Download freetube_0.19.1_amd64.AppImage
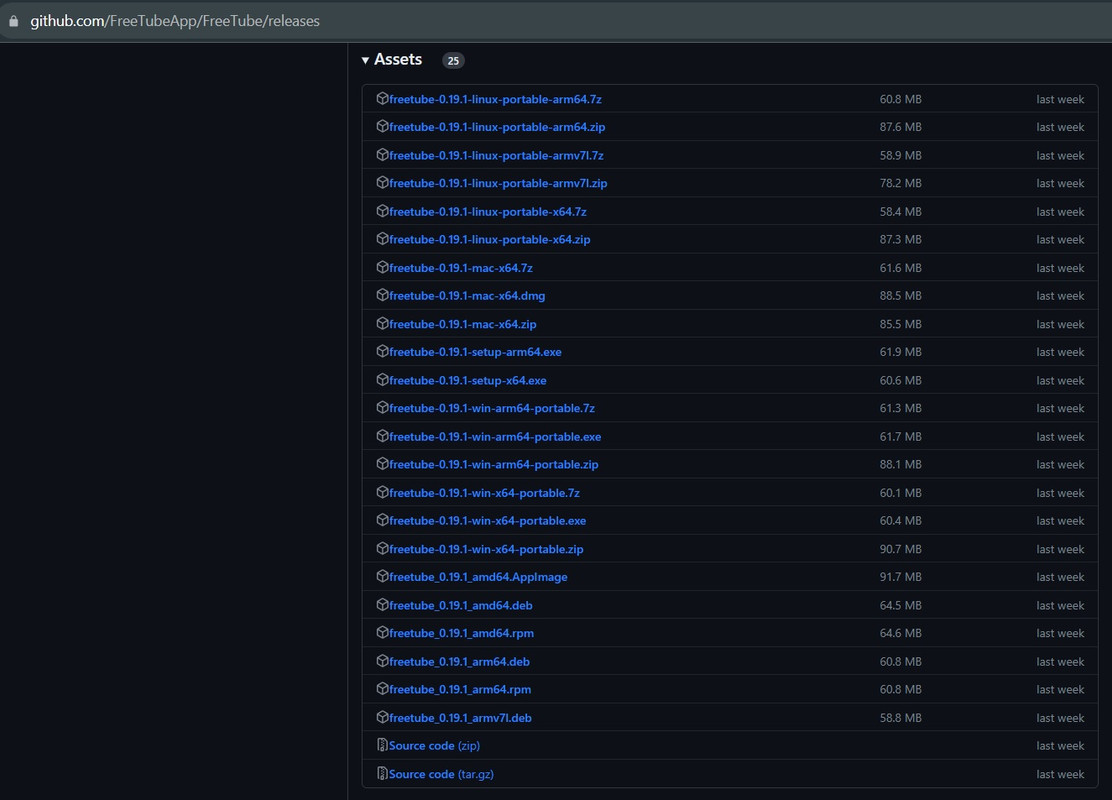The height and width of the screenshot is (800, 1112). (478, 577)
